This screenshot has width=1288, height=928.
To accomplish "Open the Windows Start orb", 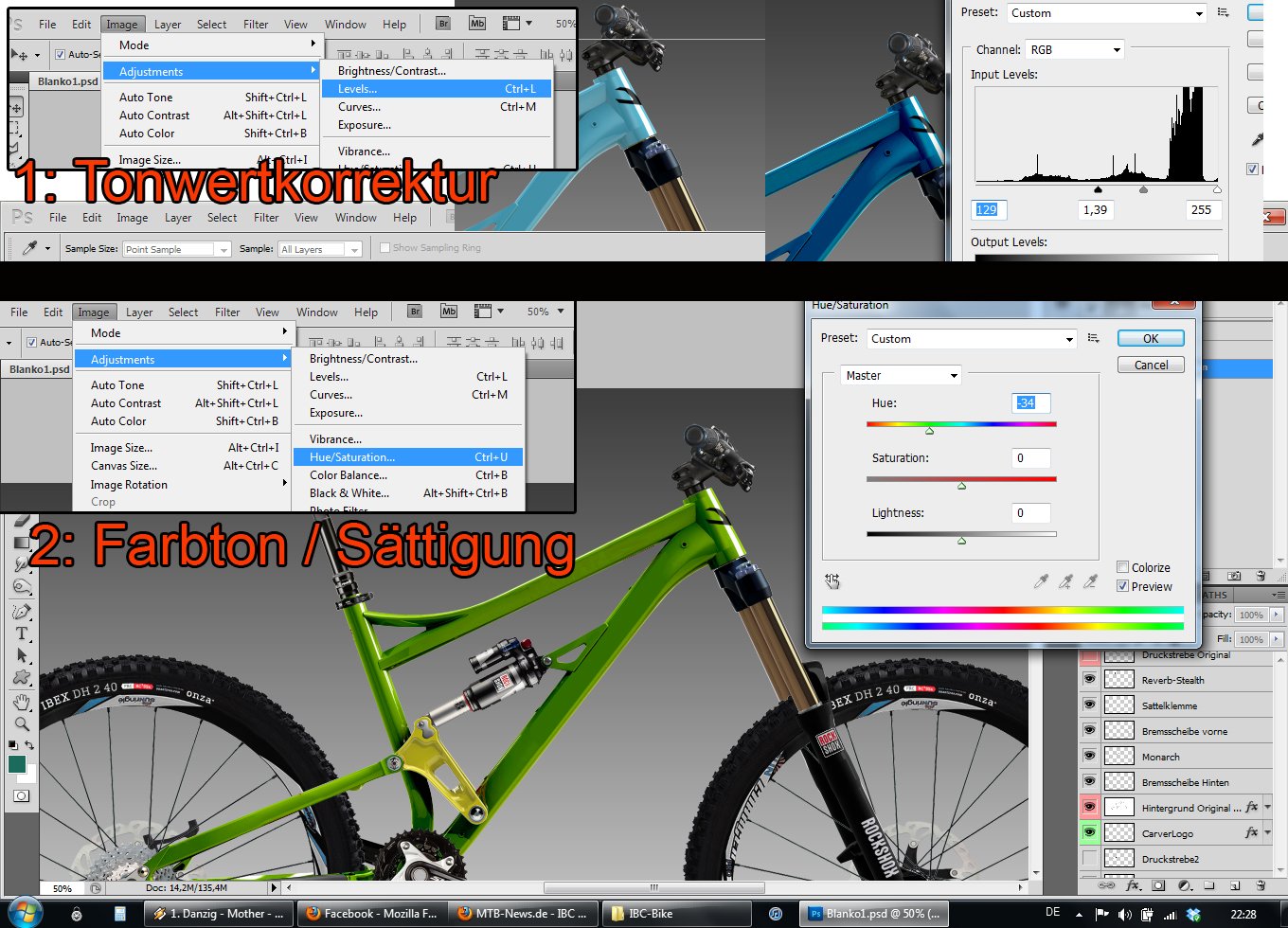I will click(25, 913).
